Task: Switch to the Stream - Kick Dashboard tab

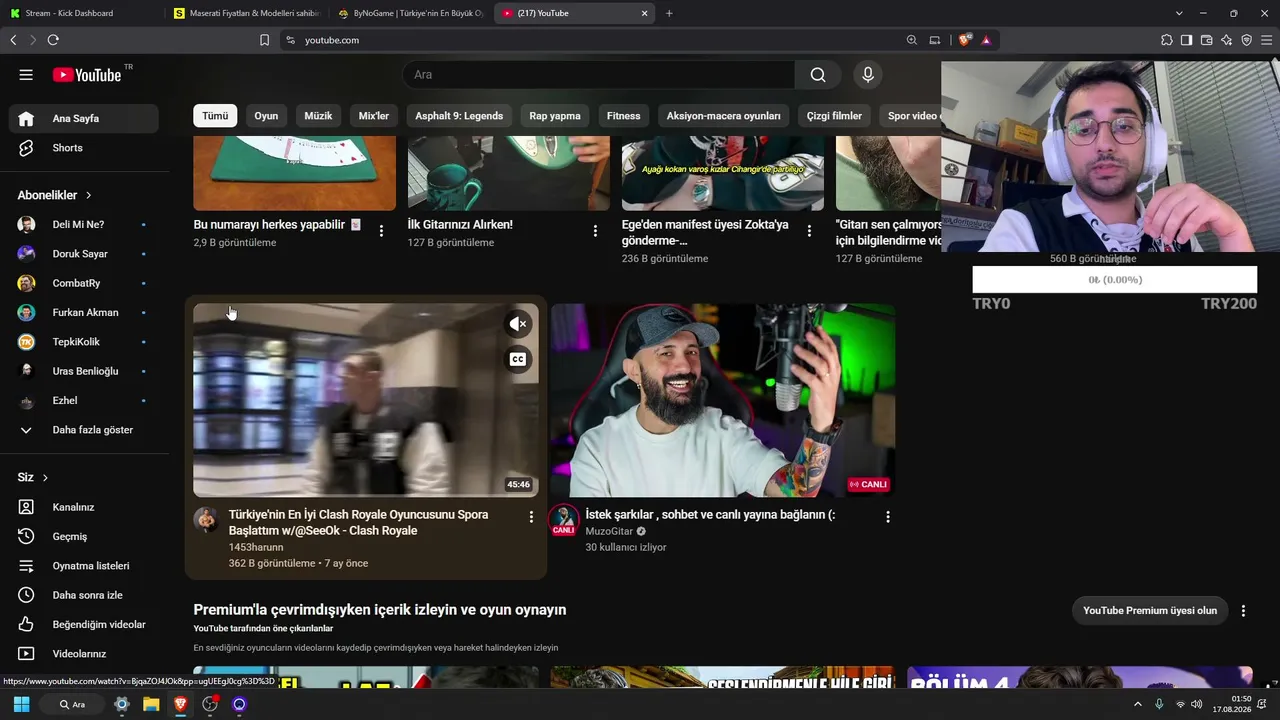Action: [82, 13]
